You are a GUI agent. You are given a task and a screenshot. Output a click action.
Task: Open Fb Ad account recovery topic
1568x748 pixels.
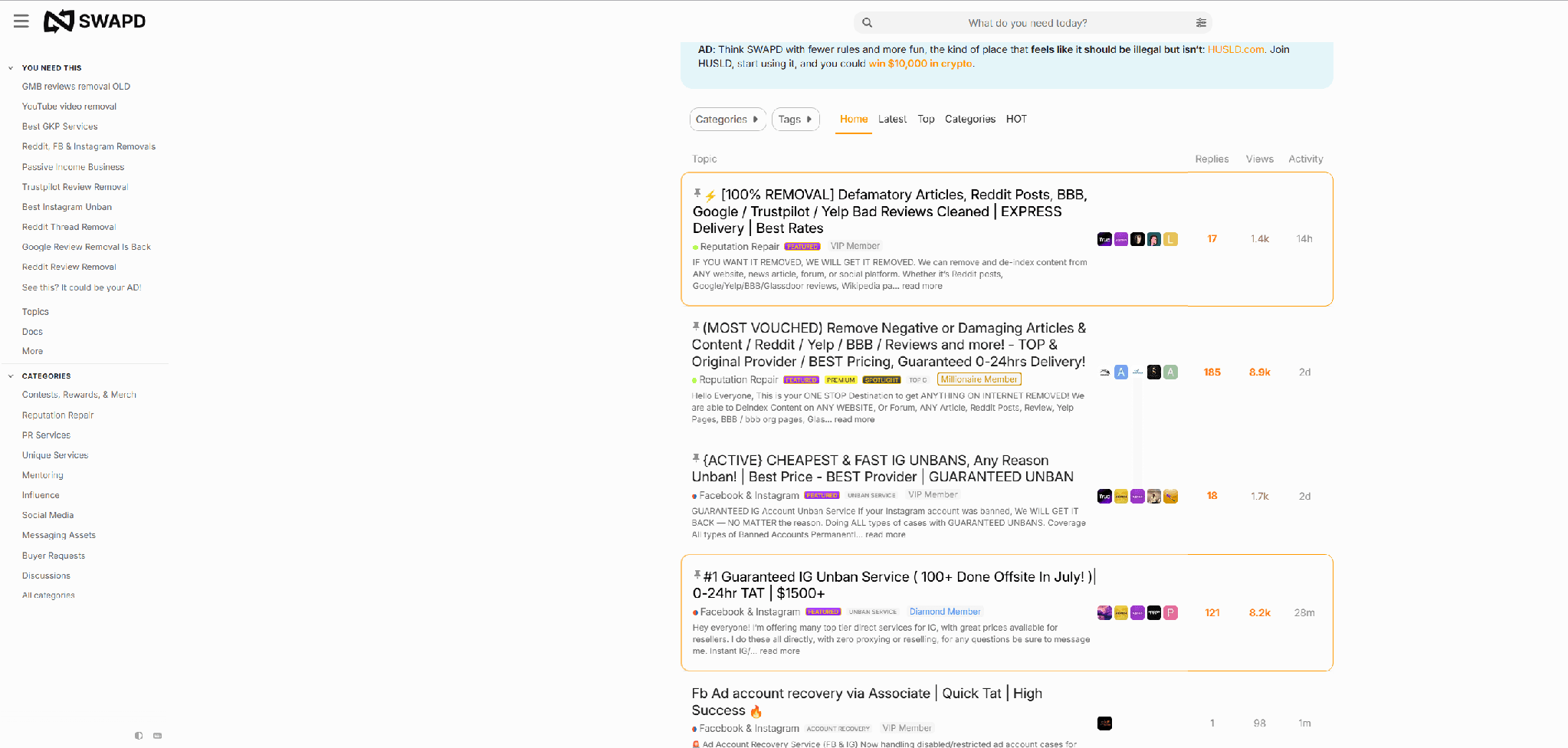[x=867, y=702]
